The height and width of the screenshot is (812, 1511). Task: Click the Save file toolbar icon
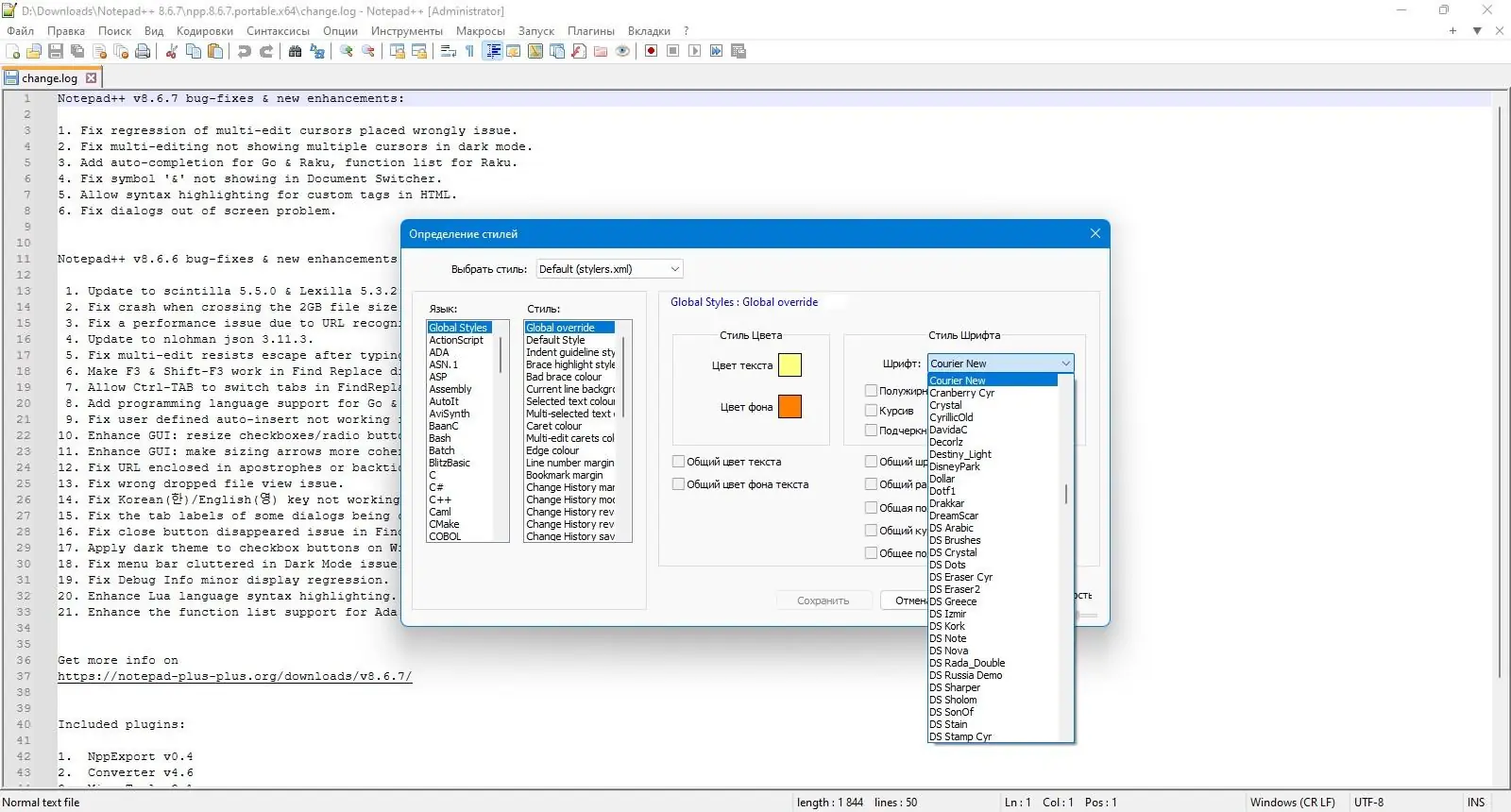coord(56,51)
